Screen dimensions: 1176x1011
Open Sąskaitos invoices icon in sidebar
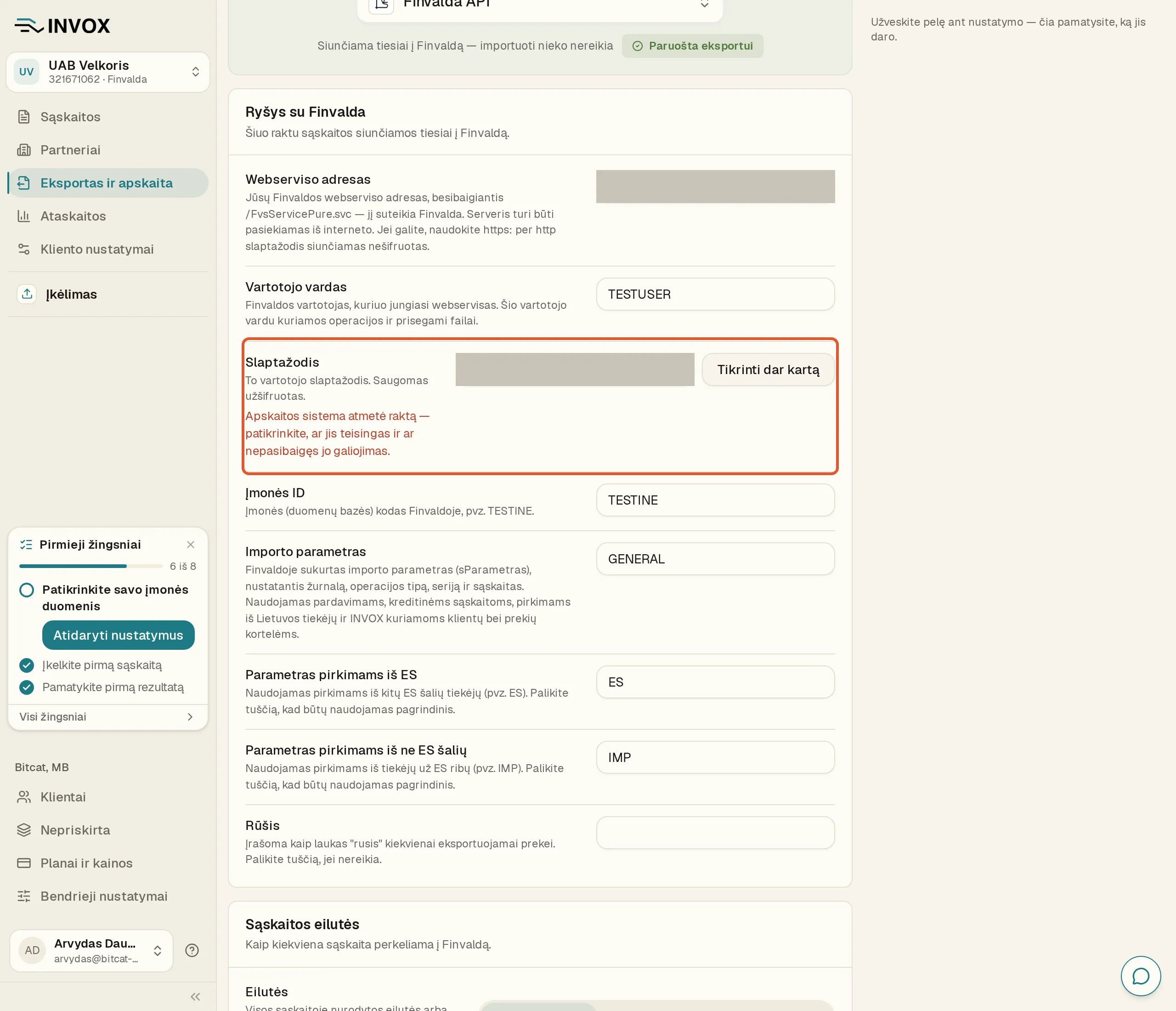pos(23,117)
